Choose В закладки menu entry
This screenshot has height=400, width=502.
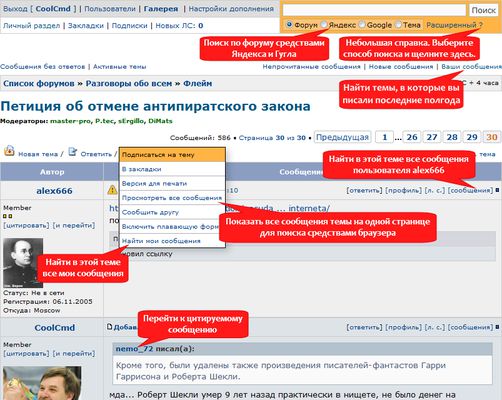[172, 169]
